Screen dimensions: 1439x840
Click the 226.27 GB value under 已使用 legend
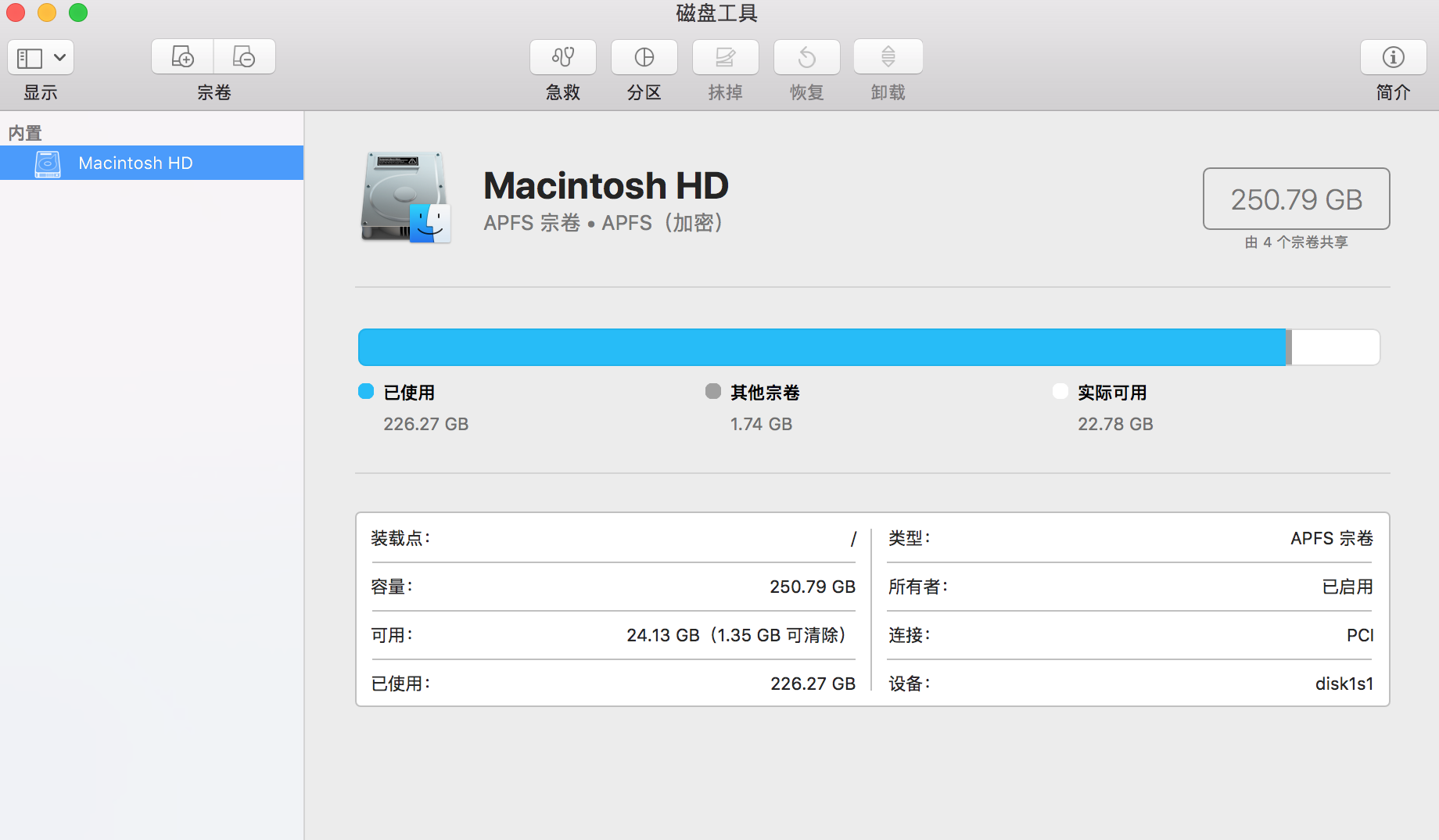tap(425, 424)
